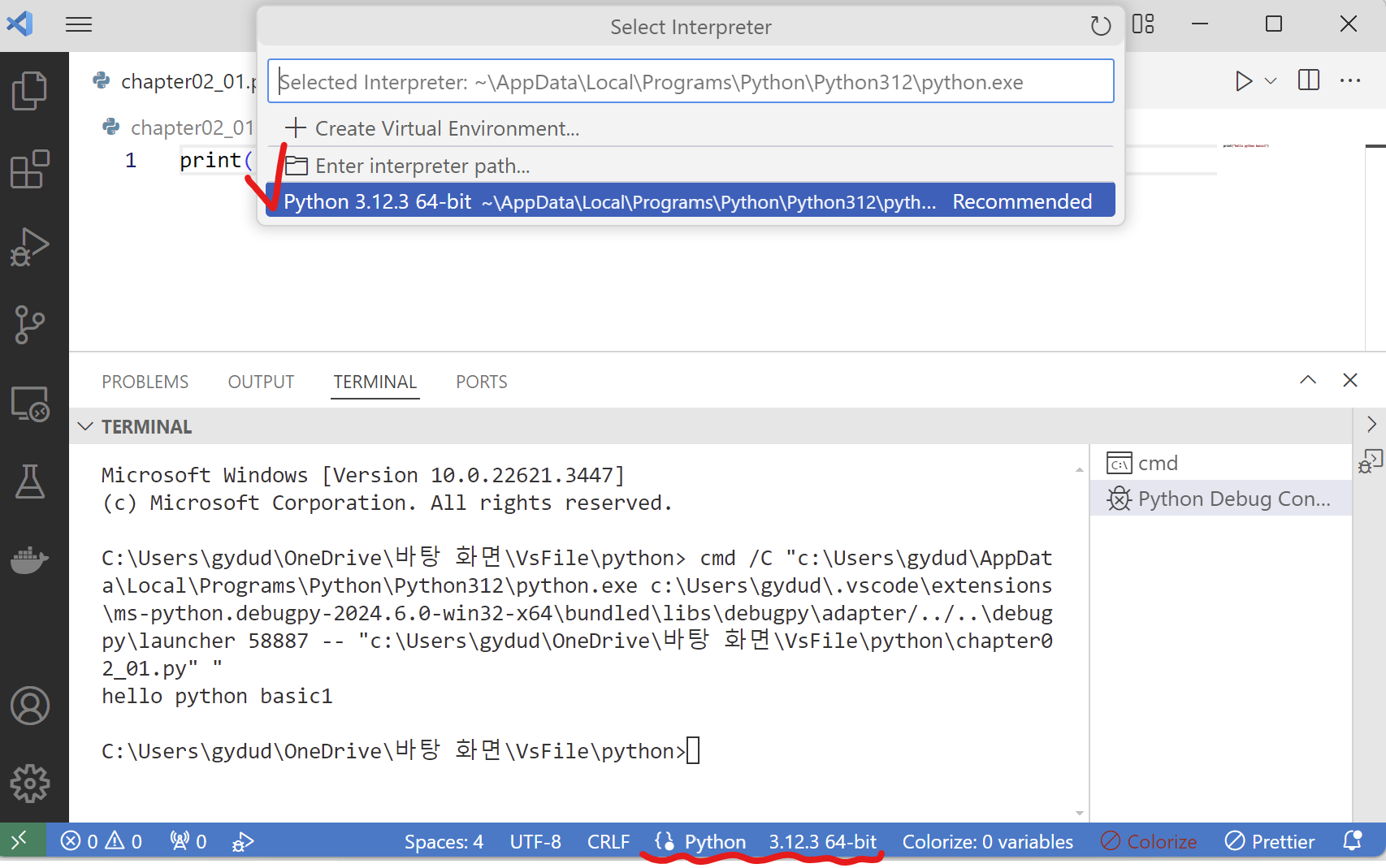
Task: Open the Docker view
Action: (x=30, y=559)
